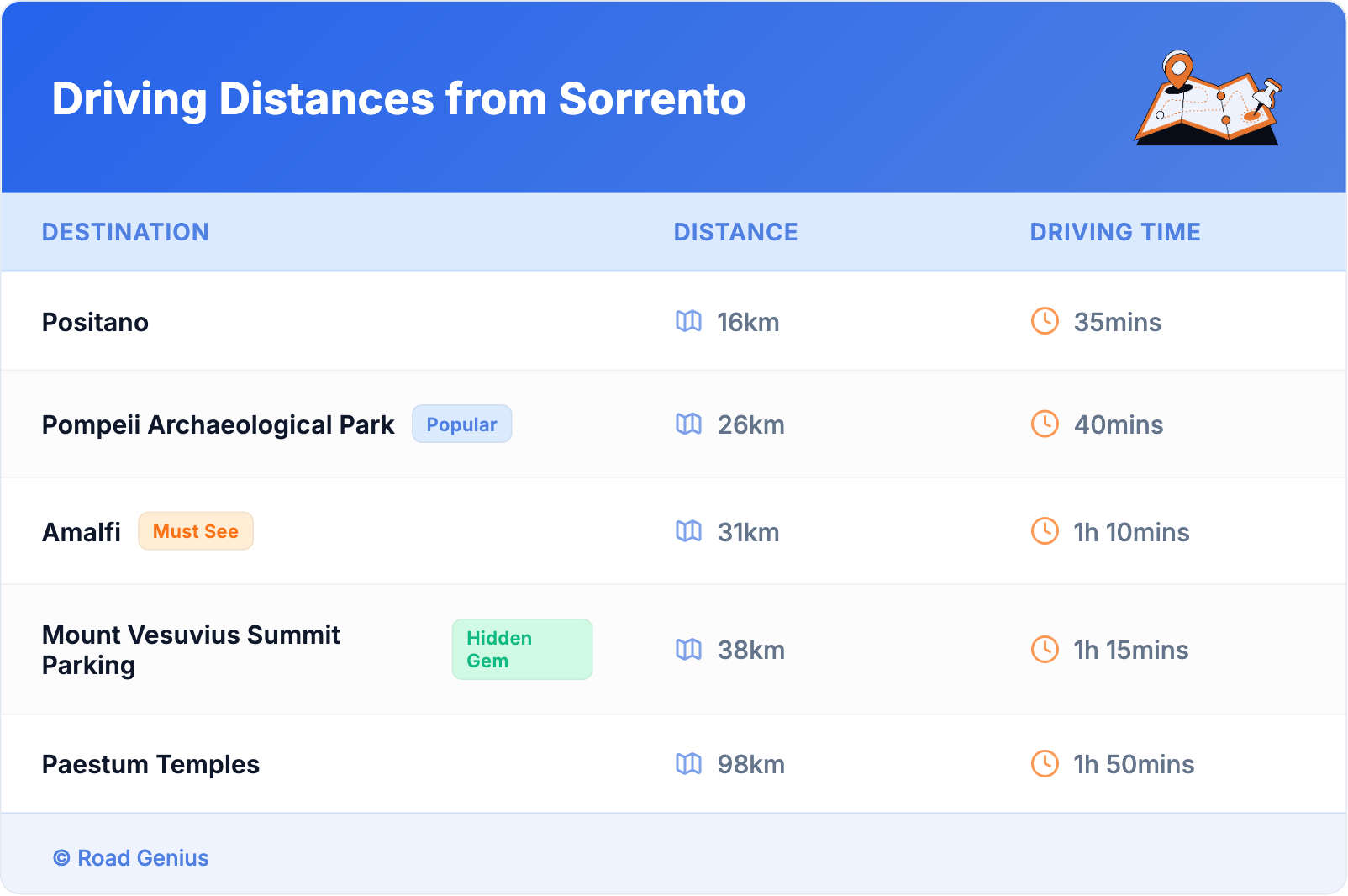Click the clock icon beside 1h 10mins
The image size is (1348, 896).
tap(1045, 531)
